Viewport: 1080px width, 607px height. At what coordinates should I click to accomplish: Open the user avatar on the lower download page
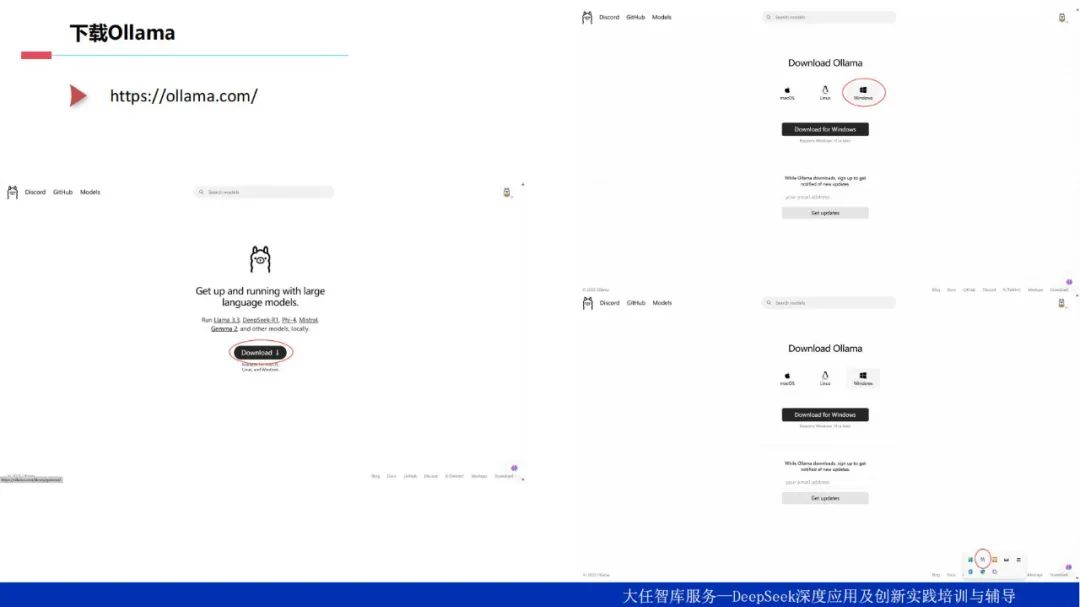[1062, 303]
